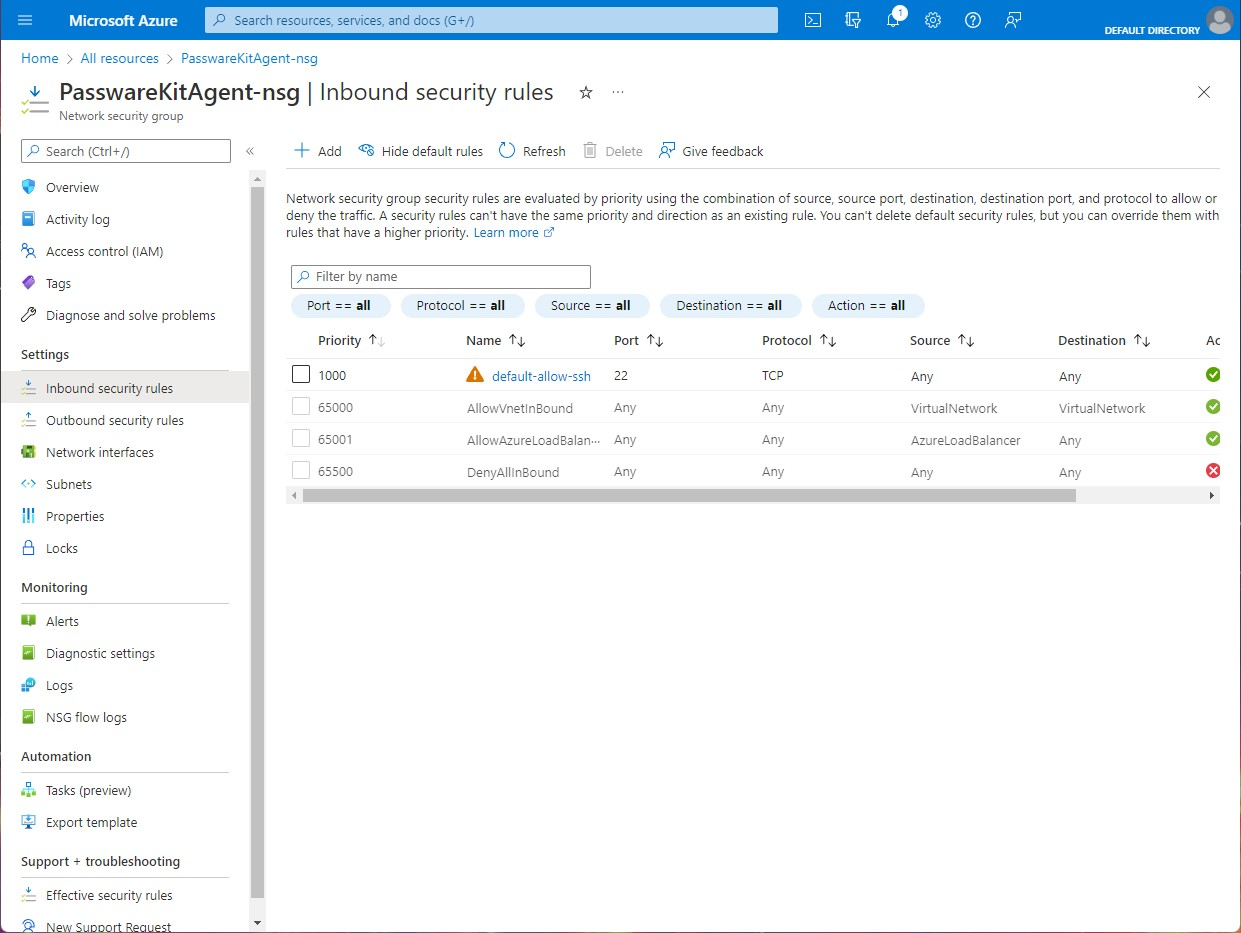Open the Learn more link
Viewport: 1241px width, 933px height.
tap(513, 233)
